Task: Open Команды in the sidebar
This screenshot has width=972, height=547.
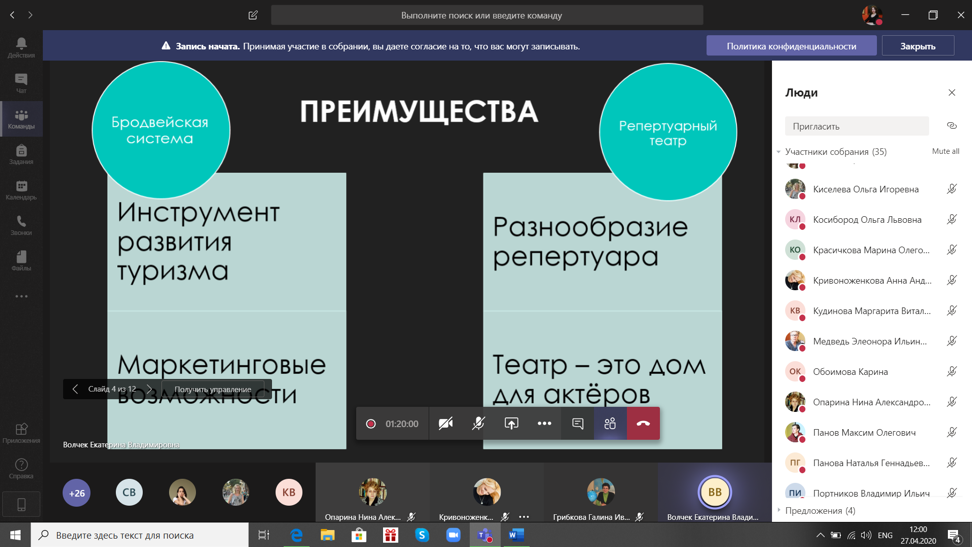Action: tap(21, 119)
